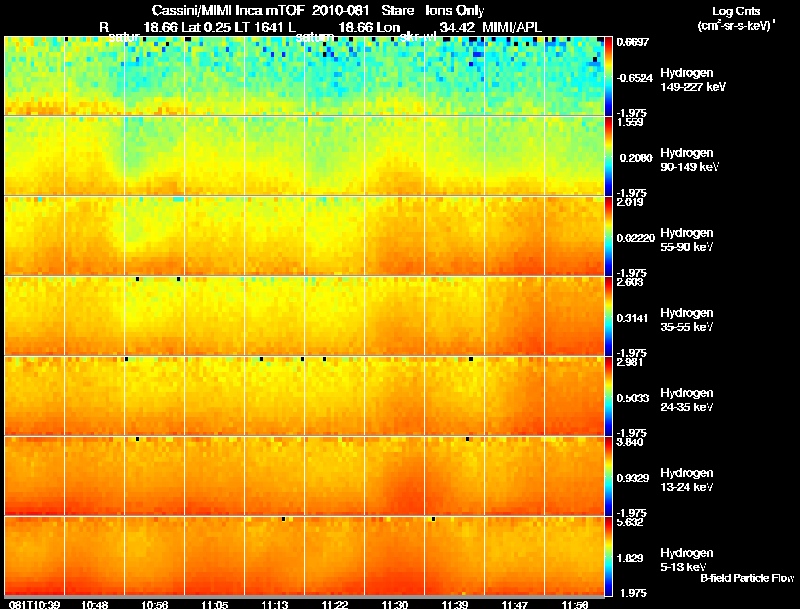The width and height of the screenshot is (800, 609).
Task: Click the 'Cassini/MIMI Inca mTOF' title text
Action: click(x=228, y=10)
